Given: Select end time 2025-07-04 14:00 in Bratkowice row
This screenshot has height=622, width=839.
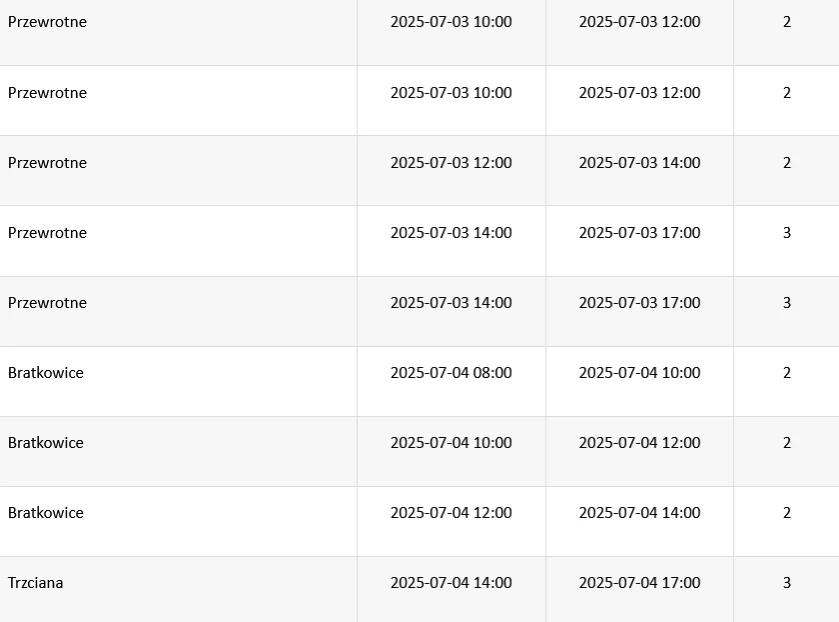Looking at the screenshot, I should (639, 513).
